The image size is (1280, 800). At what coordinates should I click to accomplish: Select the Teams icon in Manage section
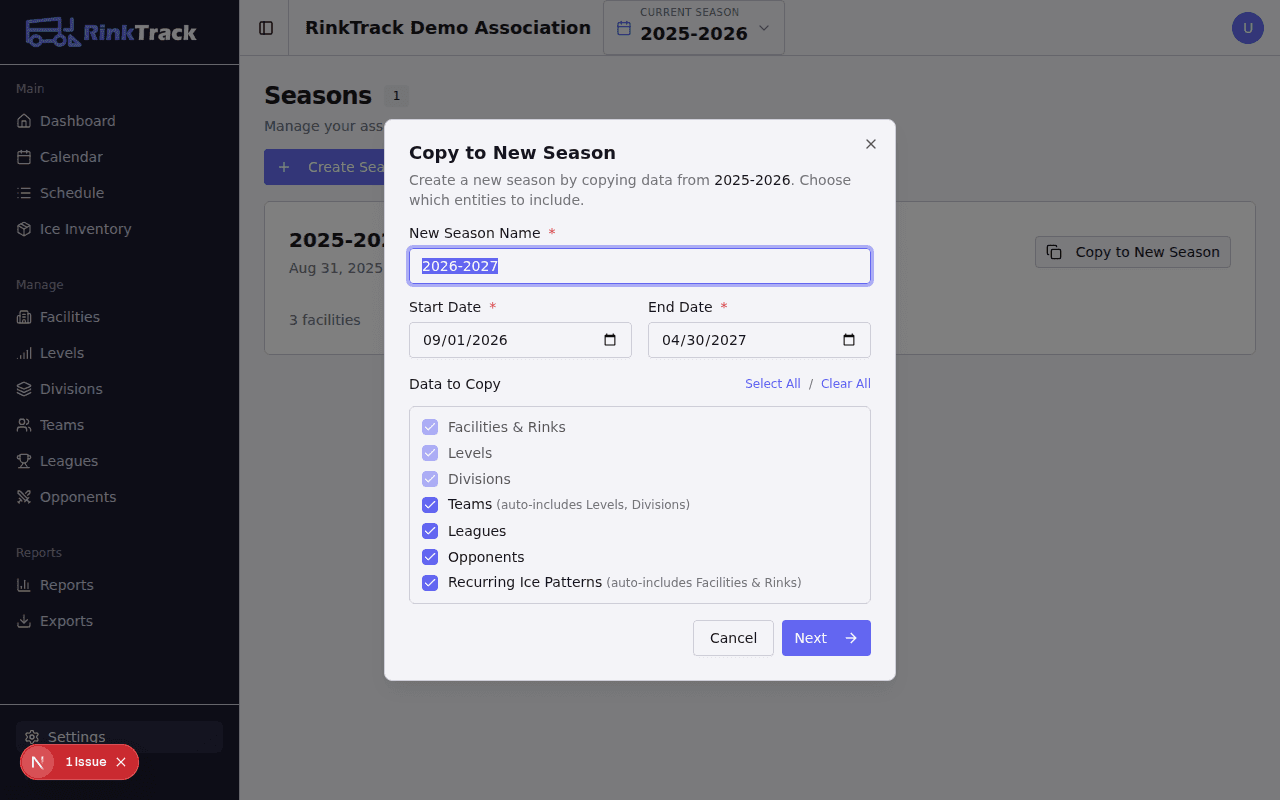(24, 425)
